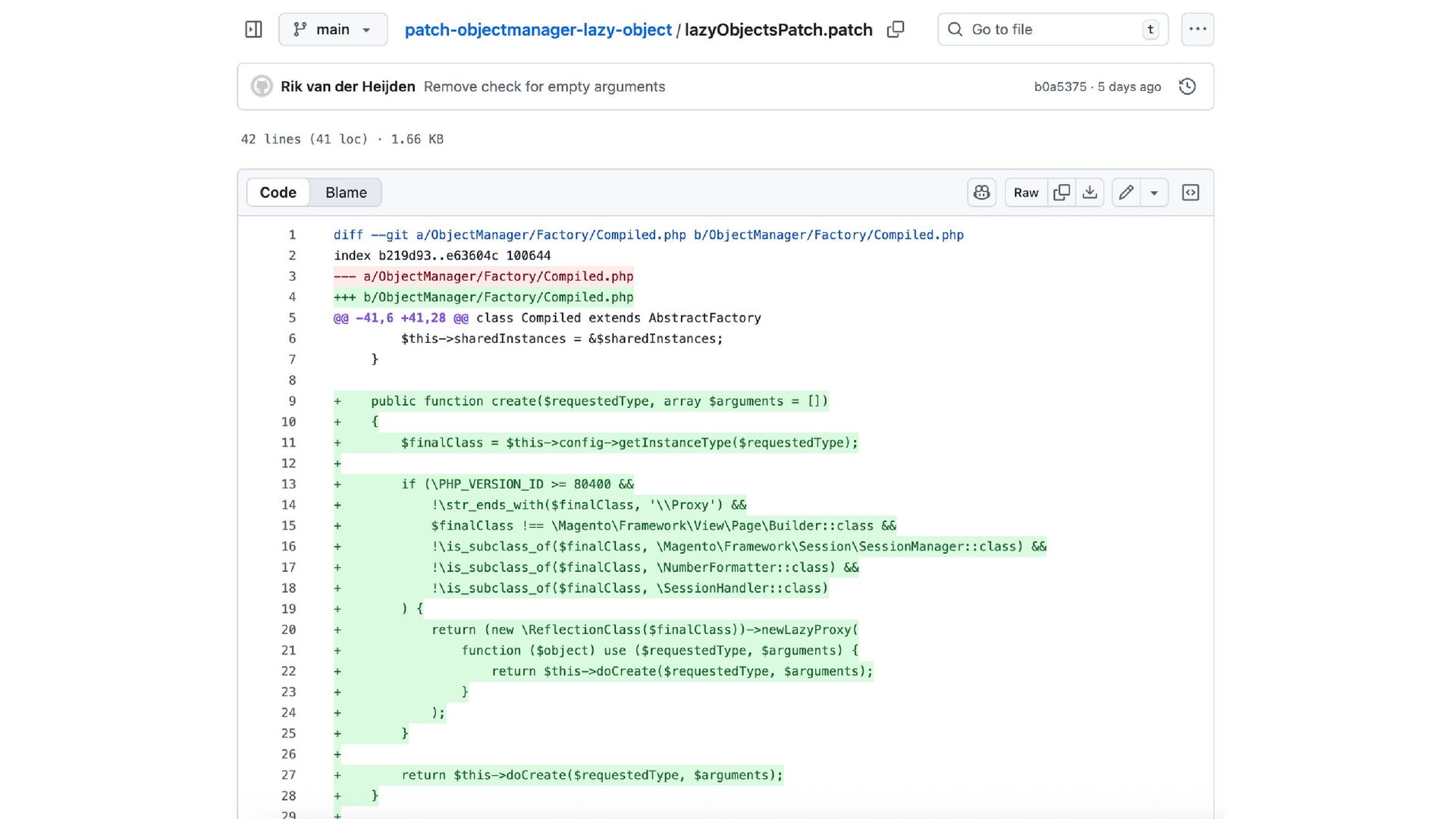Copy file path icon next to filename
The width and height of the screenshot is (1456, 819).
pyautogui.click(x=896, y=30)
